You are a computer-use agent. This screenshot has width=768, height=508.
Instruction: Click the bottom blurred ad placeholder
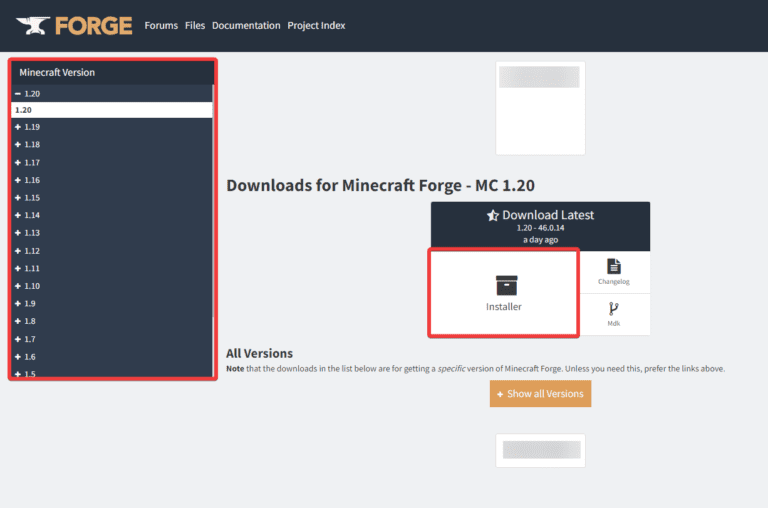(x=540, y=450)
